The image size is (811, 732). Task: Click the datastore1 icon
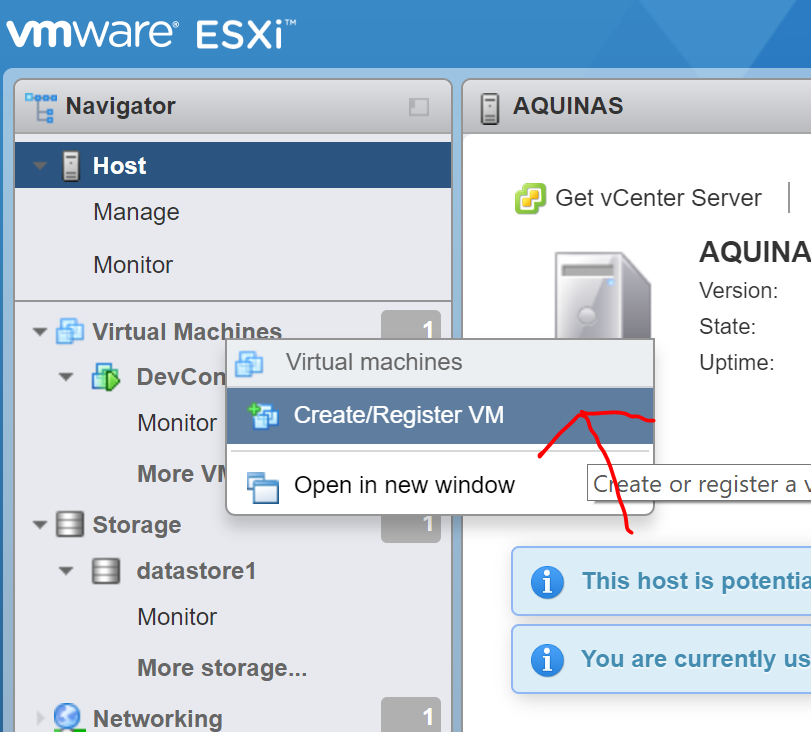pyautogui.click(x=106, y=571)
